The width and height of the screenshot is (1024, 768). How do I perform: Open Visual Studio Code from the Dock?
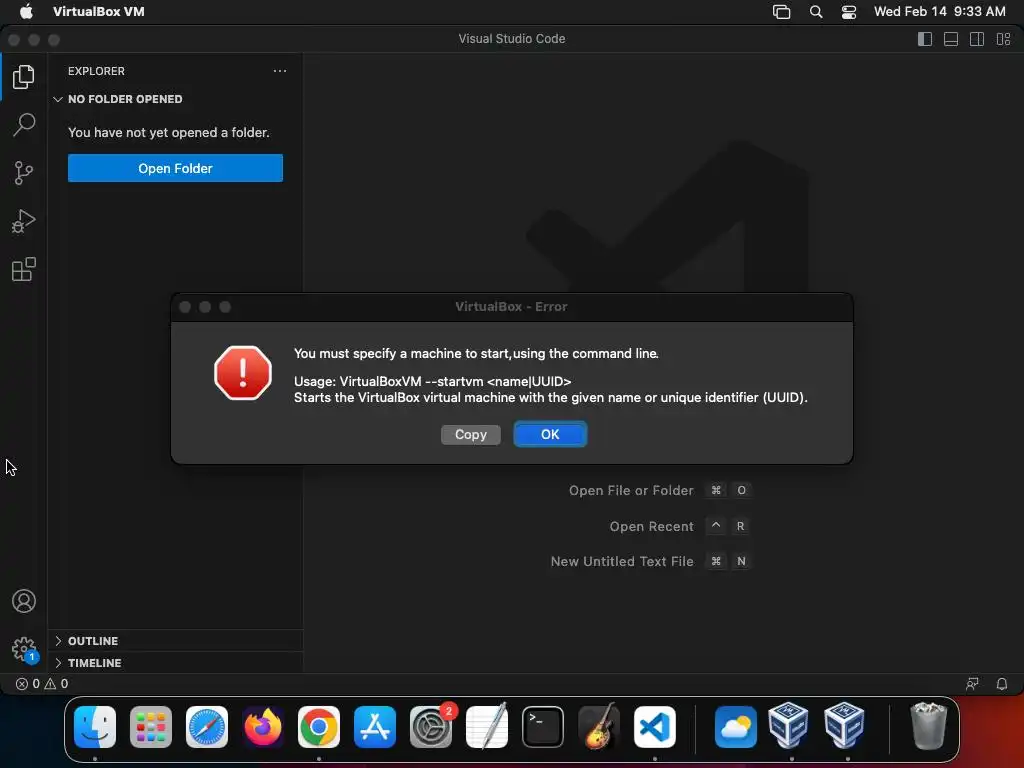(655, 726)
